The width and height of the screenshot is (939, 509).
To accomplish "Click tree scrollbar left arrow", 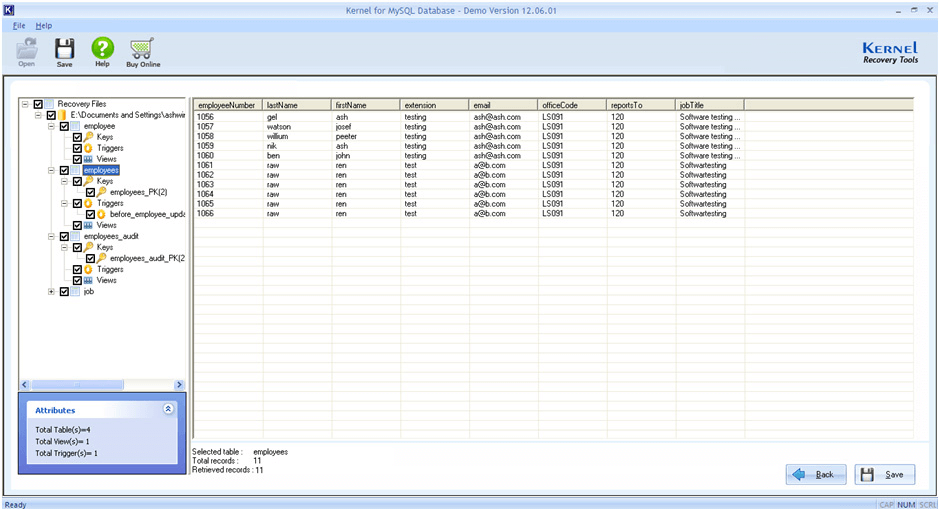I will [25, 385].
